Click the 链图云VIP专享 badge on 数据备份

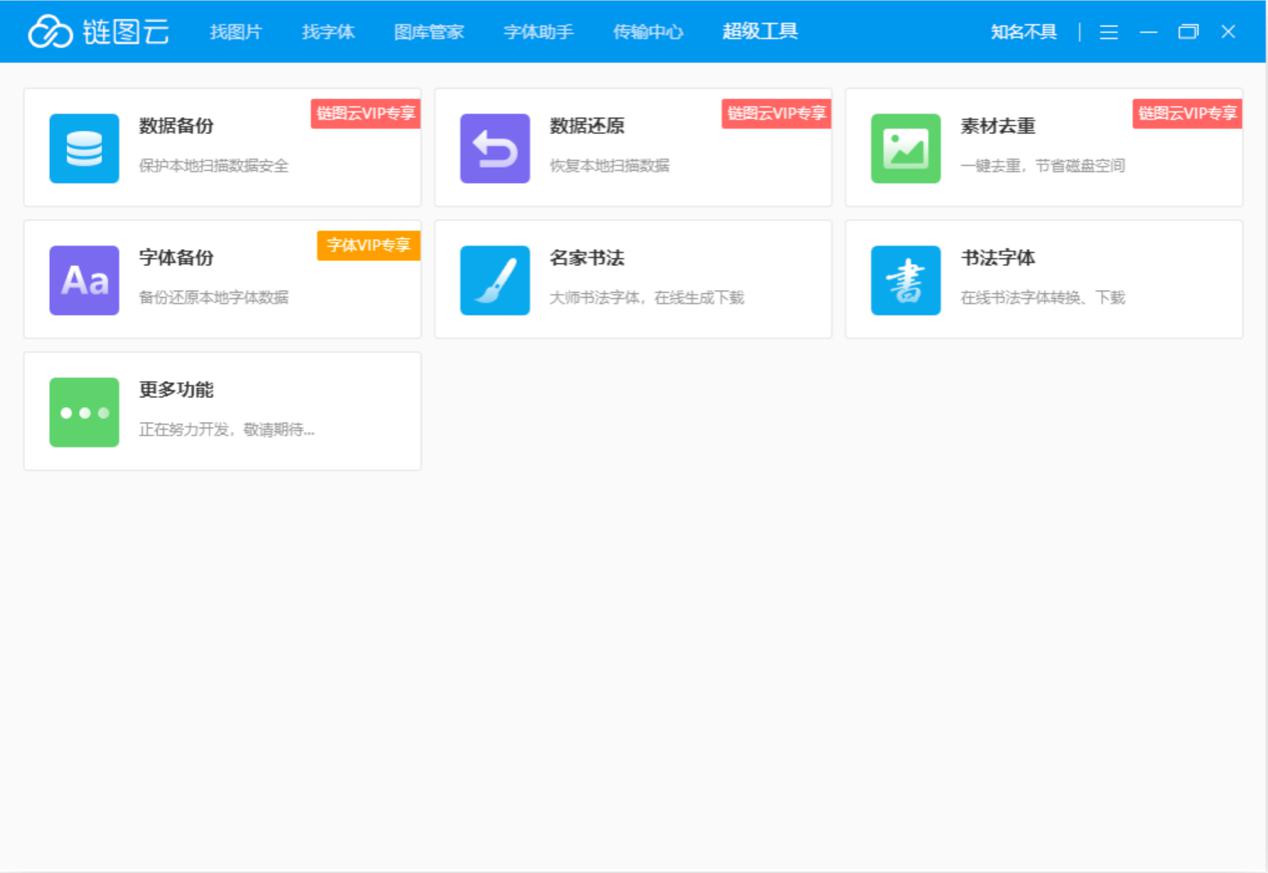tap(366, 114)
